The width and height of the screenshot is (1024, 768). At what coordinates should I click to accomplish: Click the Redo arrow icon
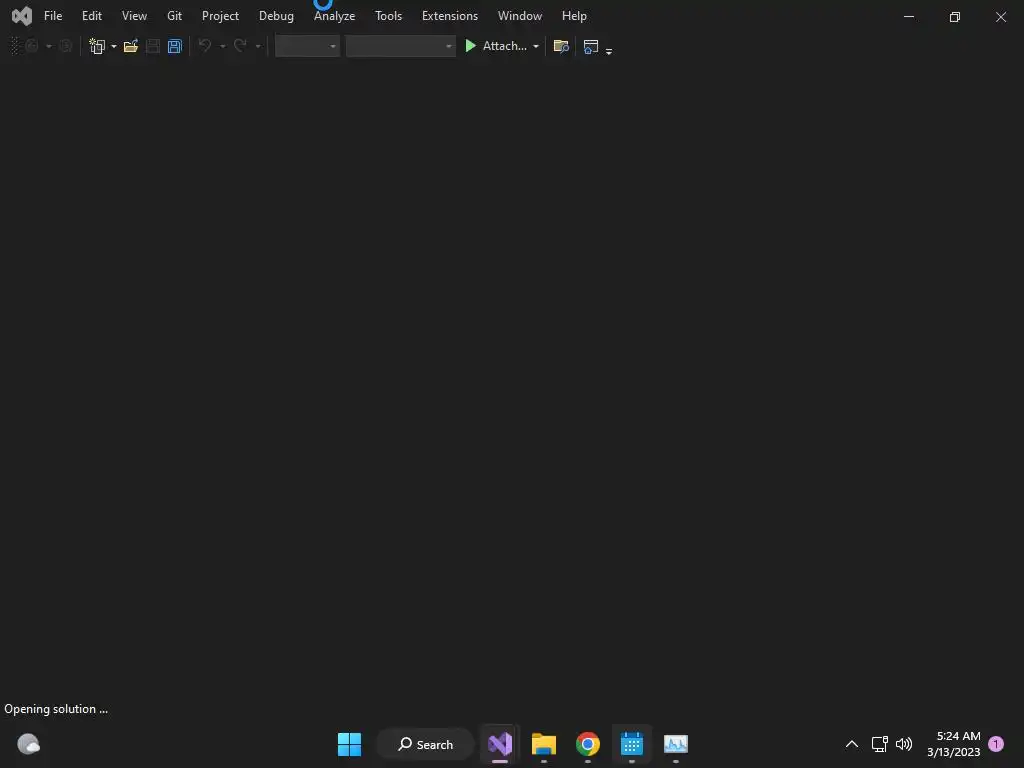(x=240, y=46)
